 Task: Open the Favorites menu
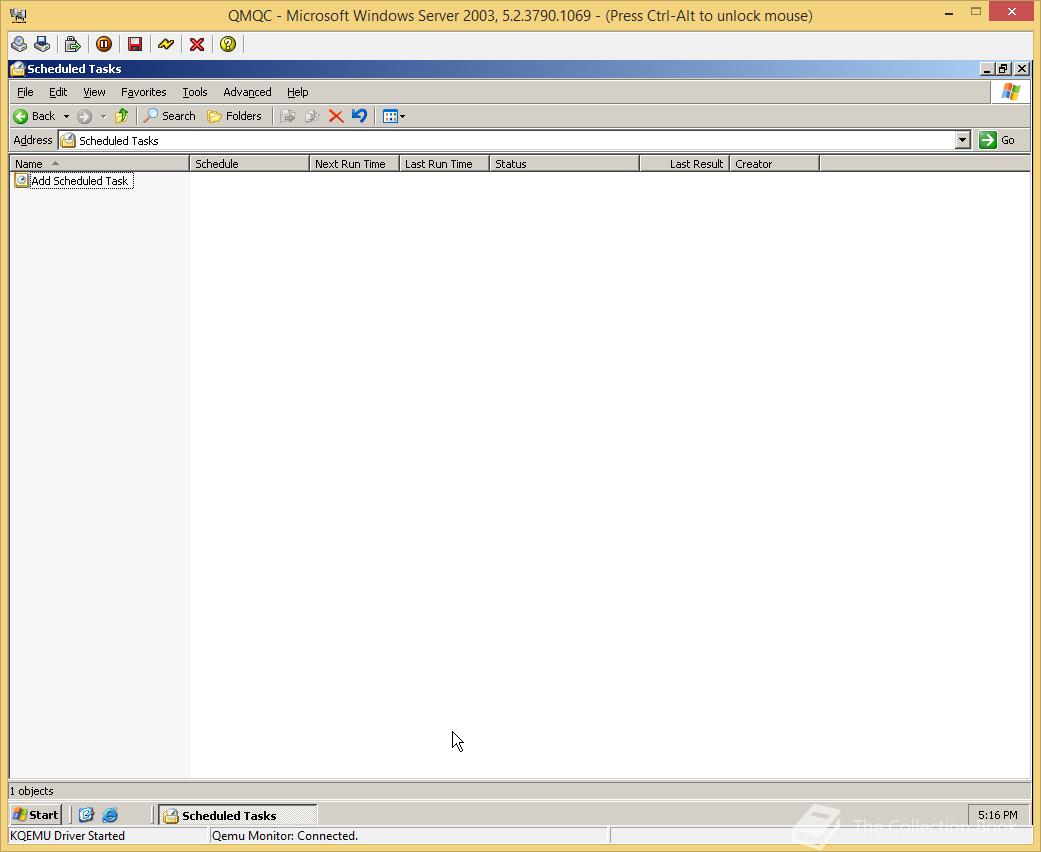[x=143, y=92]
